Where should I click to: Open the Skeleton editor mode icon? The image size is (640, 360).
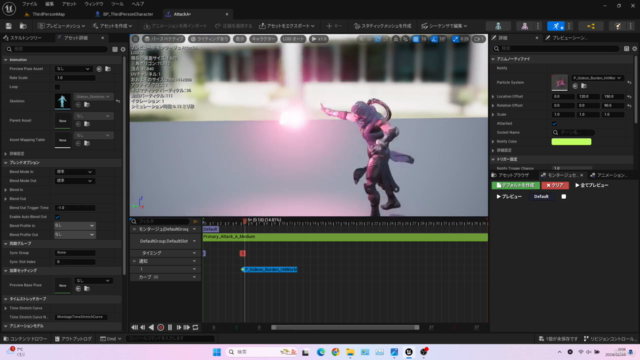pos(498,26)
